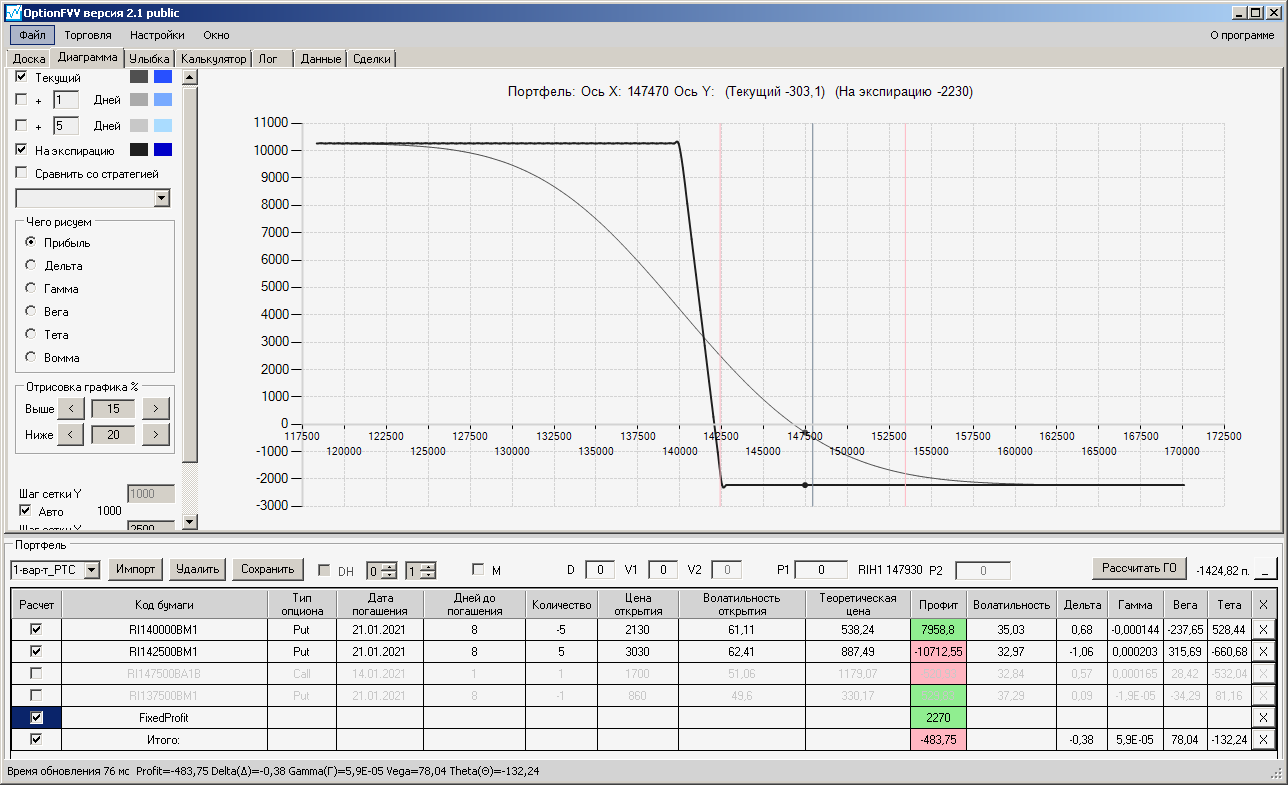The height and width of the screenshot is (785, 1288).
Task: Delete the RI140000BM1 row with X
Action: pyautogui.click(x=1263, y=630)
